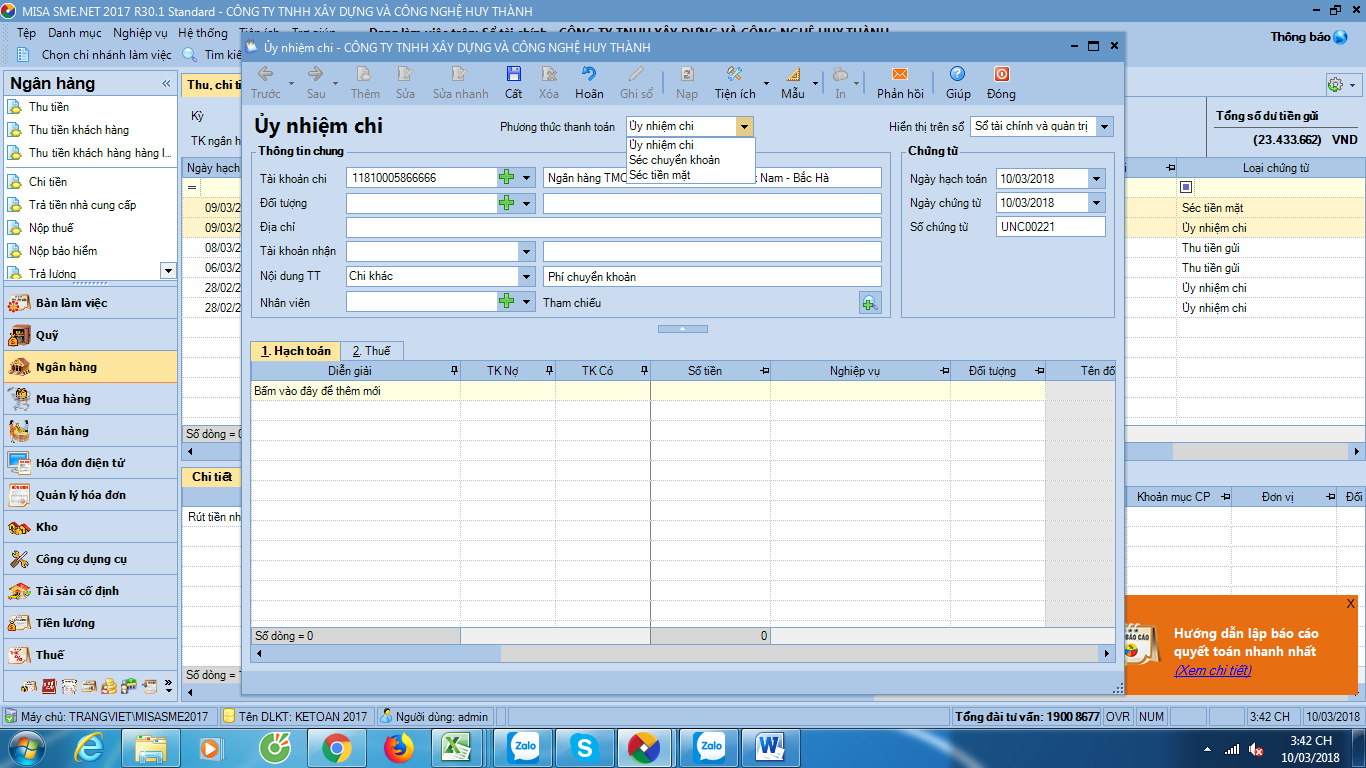The width and height of the screenshot is (1366, 768).
Task: Open the Tiền lương module
Action: (x=90, y=623)
